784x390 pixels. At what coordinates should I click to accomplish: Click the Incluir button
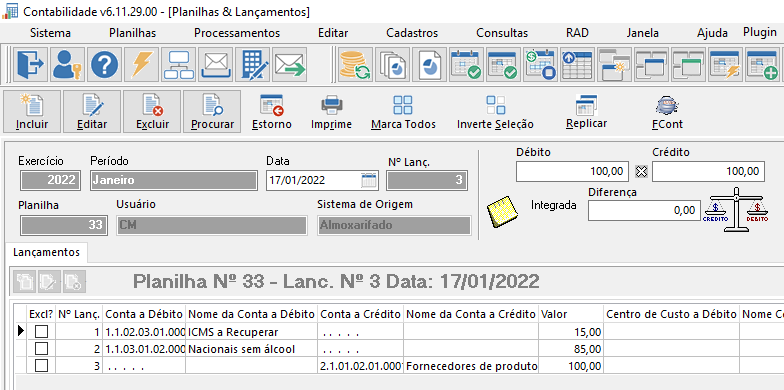pos(32,112)
